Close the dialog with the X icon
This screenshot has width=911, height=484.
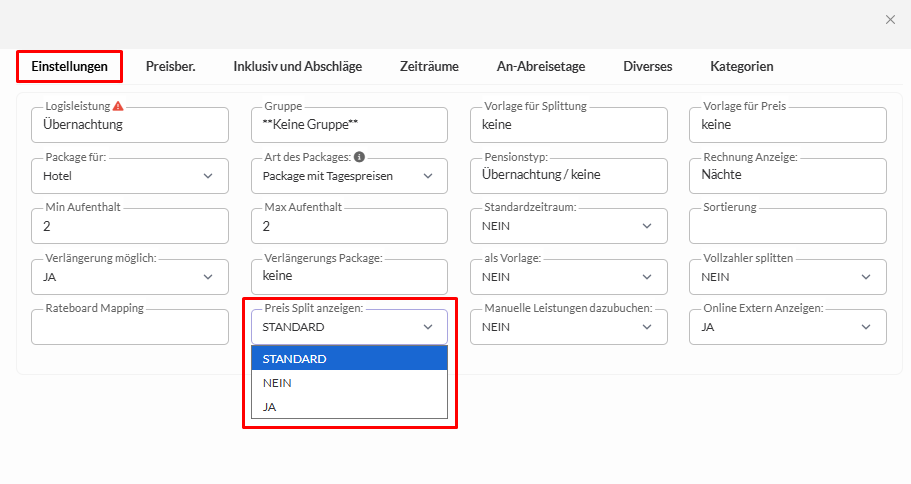click(890, 19)
